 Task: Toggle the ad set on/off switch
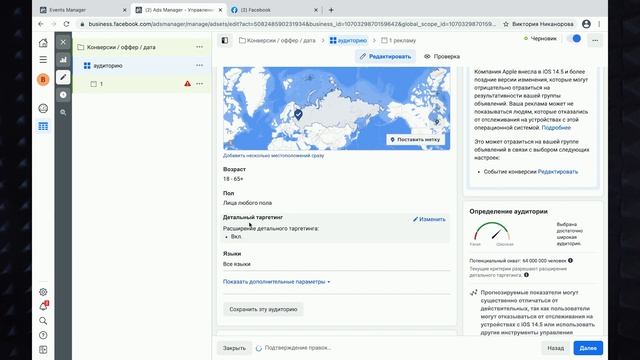click(x=574, y=39)
